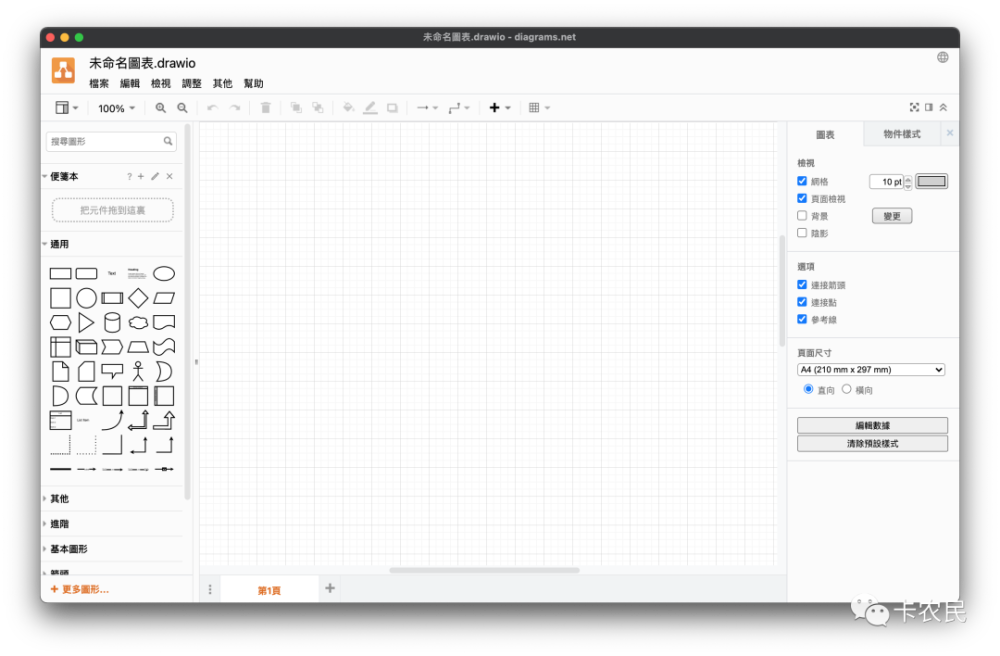Edit scratchpad with pencil icon
This screenshot has width=1000, height=656.
click(155, 177)
